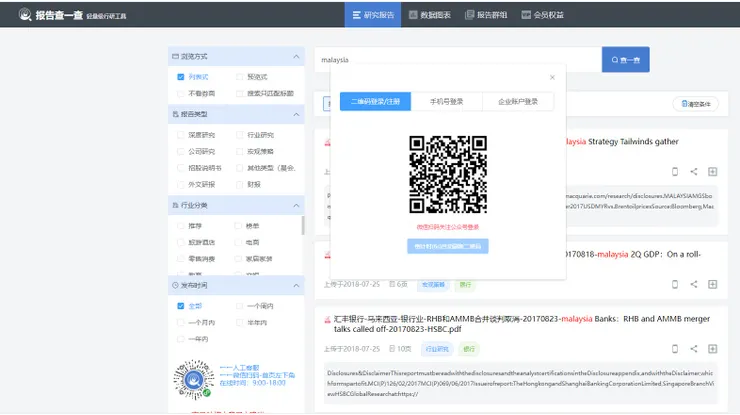Switch to the 企业账户登录 tab

(x=518, y=102)
